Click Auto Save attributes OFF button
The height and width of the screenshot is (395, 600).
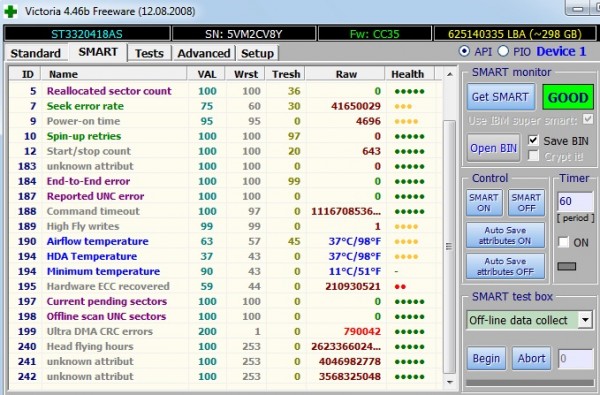click(505, 266)
